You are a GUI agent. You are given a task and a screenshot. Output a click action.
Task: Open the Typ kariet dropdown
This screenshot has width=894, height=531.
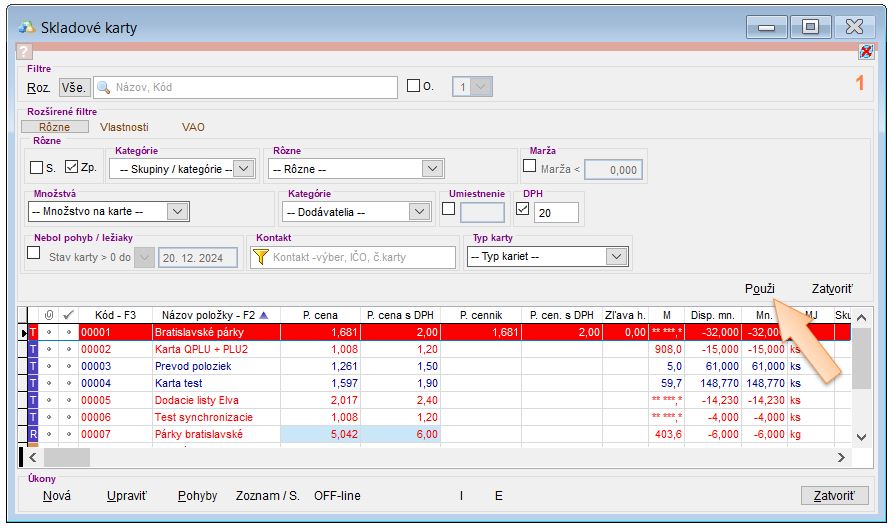tap(615, 257)
